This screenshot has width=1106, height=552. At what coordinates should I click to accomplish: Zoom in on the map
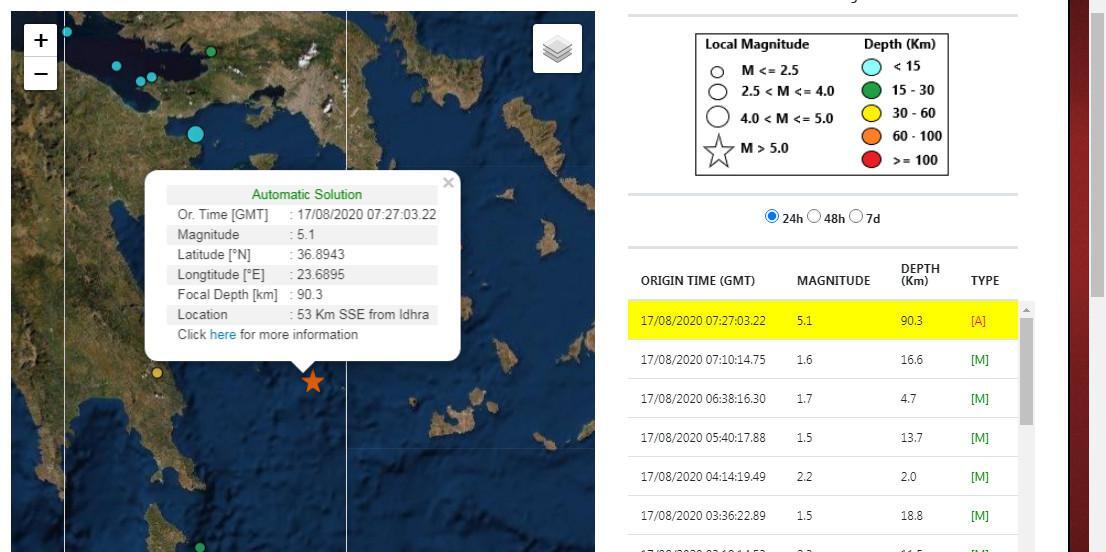[x=40, y=40]
